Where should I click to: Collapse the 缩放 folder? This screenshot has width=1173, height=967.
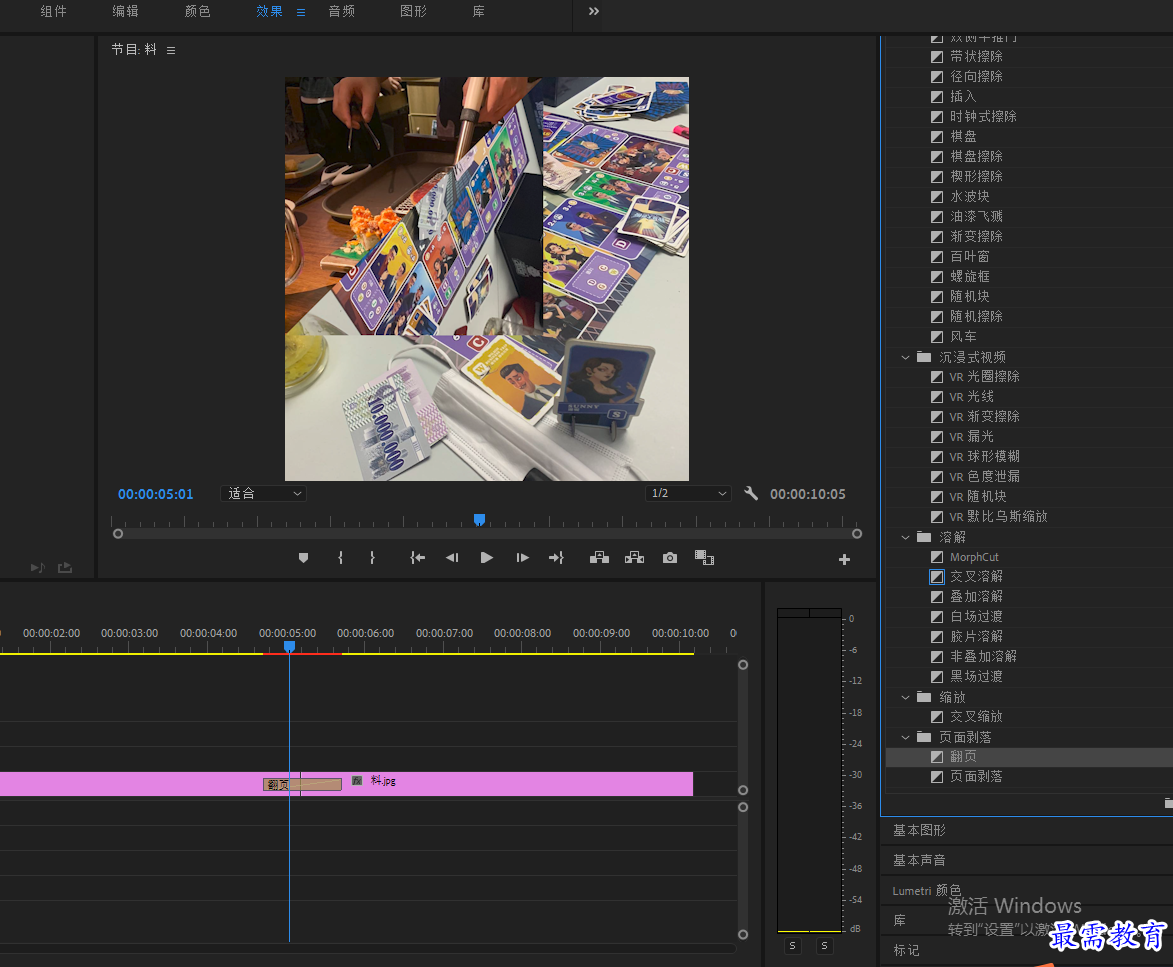point(905,697)
